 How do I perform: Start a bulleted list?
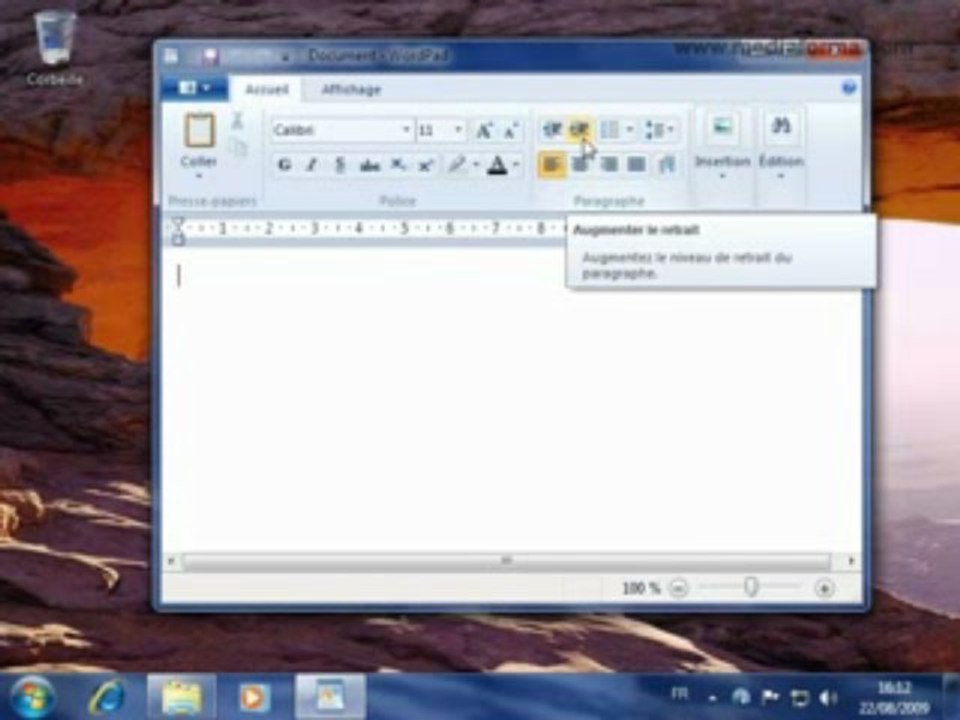(610, 130)
